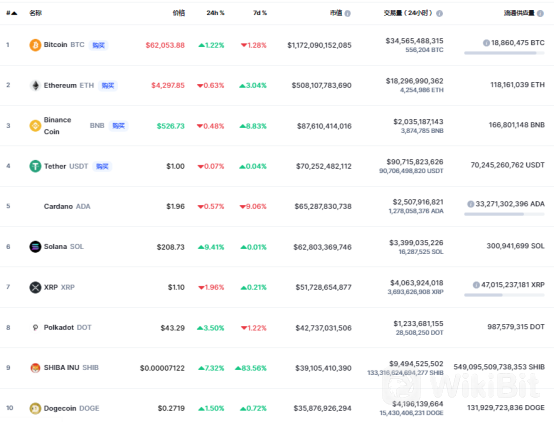The height and width of the screenshot is (422, 554).
Task: Click the Dogecoin logo icon
Action: [35, 408]
